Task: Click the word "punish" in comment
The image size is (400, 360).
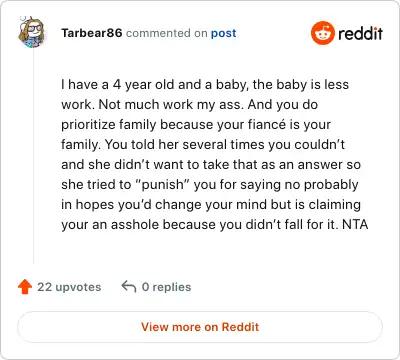Action: click(163, 185)
